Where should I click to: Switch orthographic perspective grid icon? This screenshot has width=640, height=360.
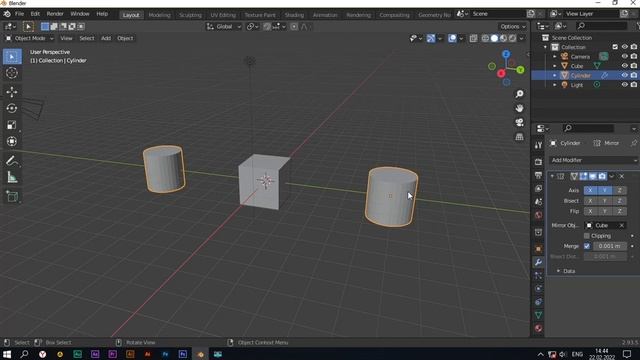(x=519, y=137)
